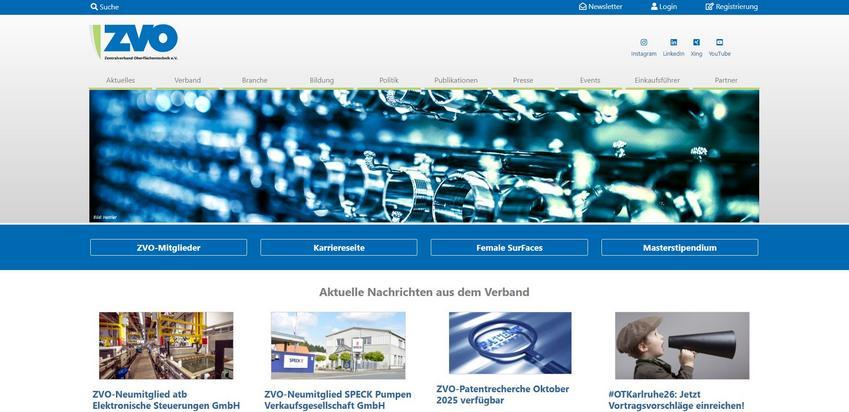
Task: Click the Karriereseite button
Action: (339, 247)
